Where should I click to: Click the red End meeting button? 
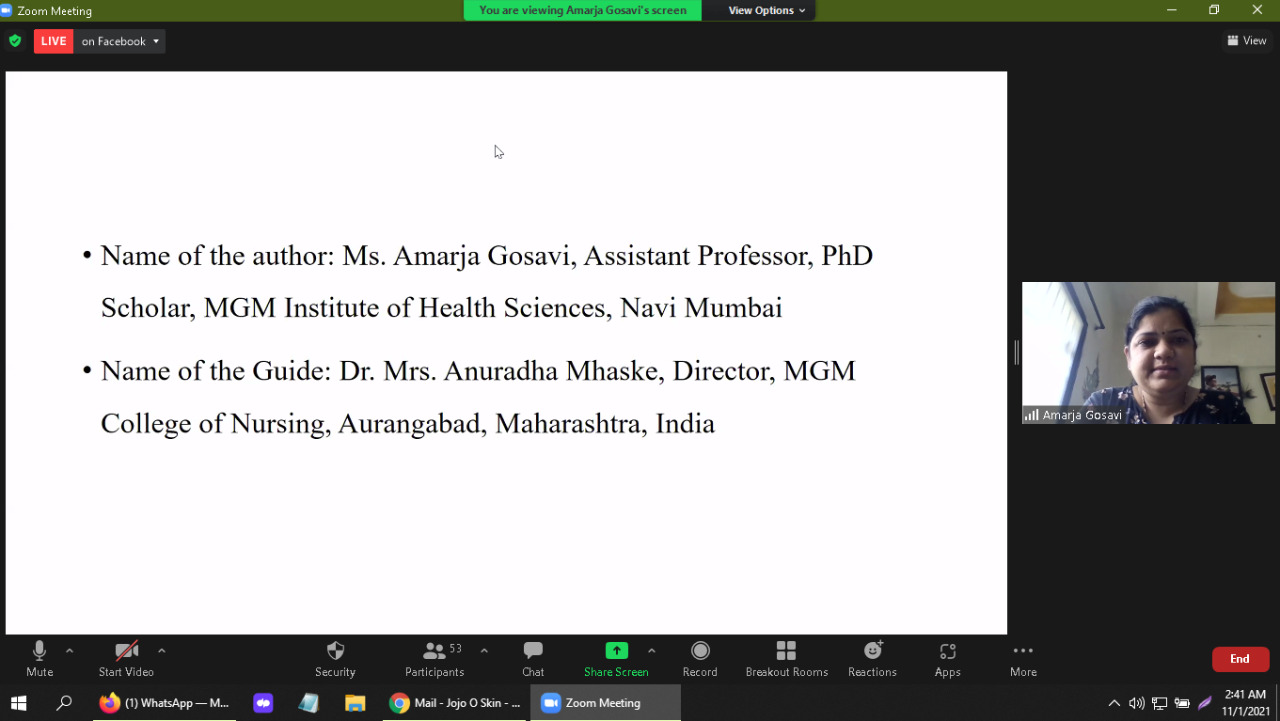pos(1240,659)
